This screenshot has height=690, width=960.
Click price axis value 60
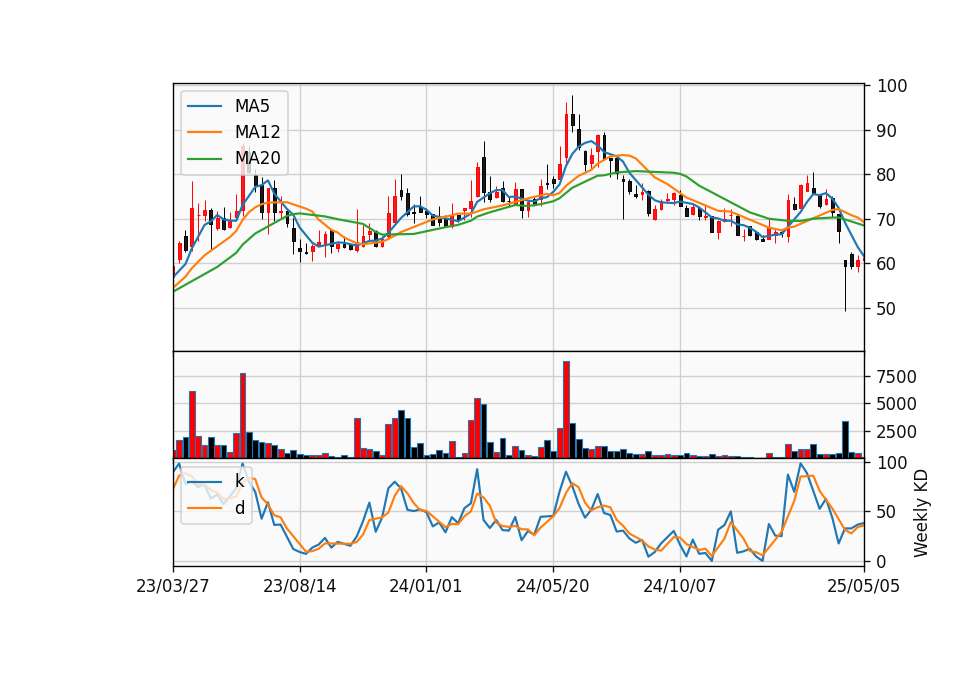pyautogui.click(x=886, y=264)
